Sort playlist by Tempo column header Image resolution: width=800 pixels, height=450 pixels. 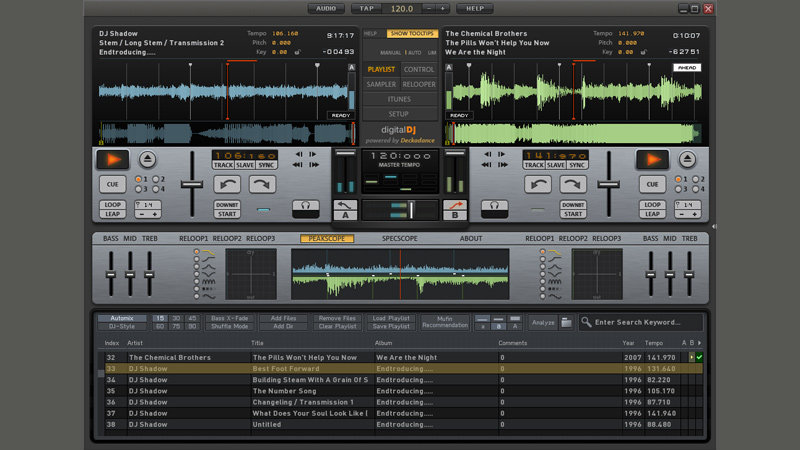coord(654,343)
